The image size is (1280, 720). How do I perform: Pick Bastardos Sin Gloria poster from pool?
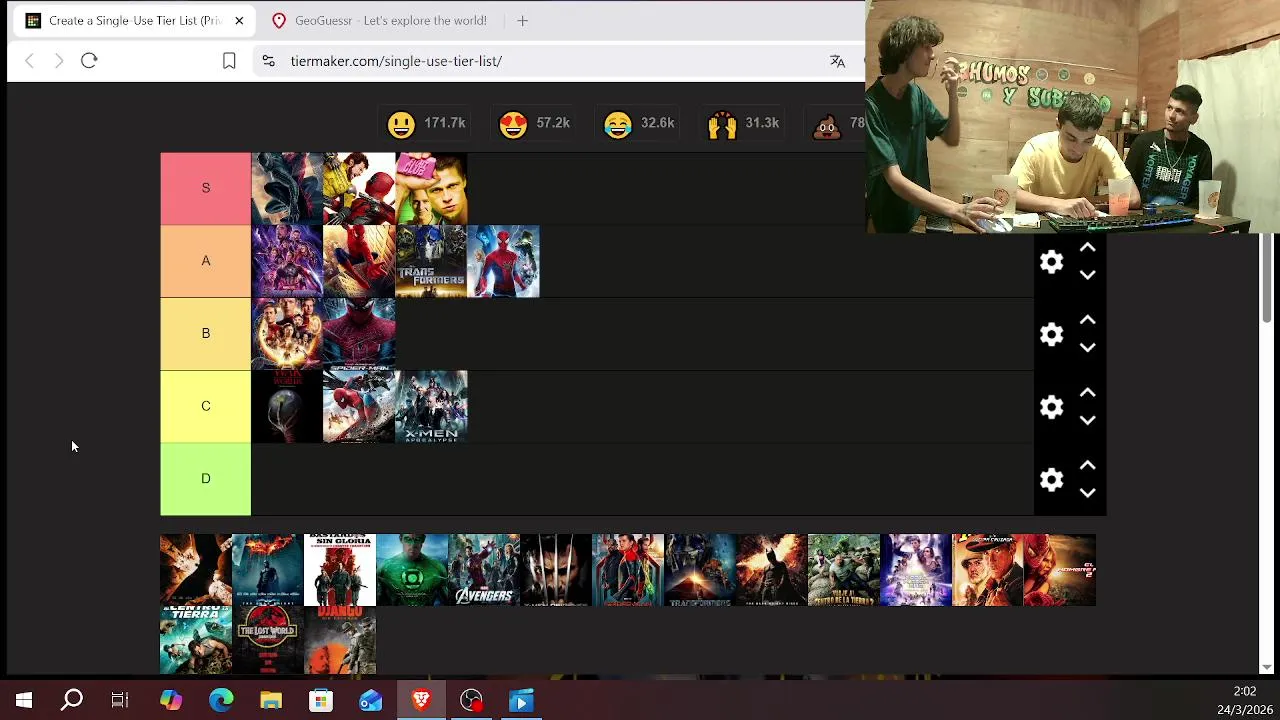tap(340, 570)
